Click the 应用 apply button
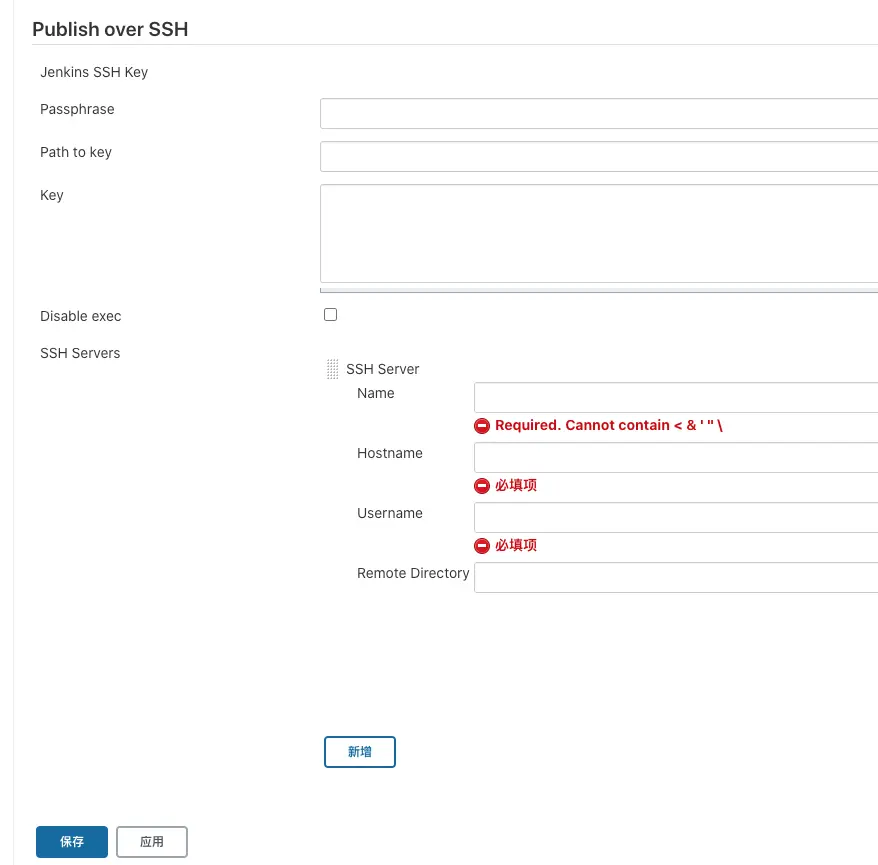The height and width of the screenshot is (865, 878). point(152,841)
